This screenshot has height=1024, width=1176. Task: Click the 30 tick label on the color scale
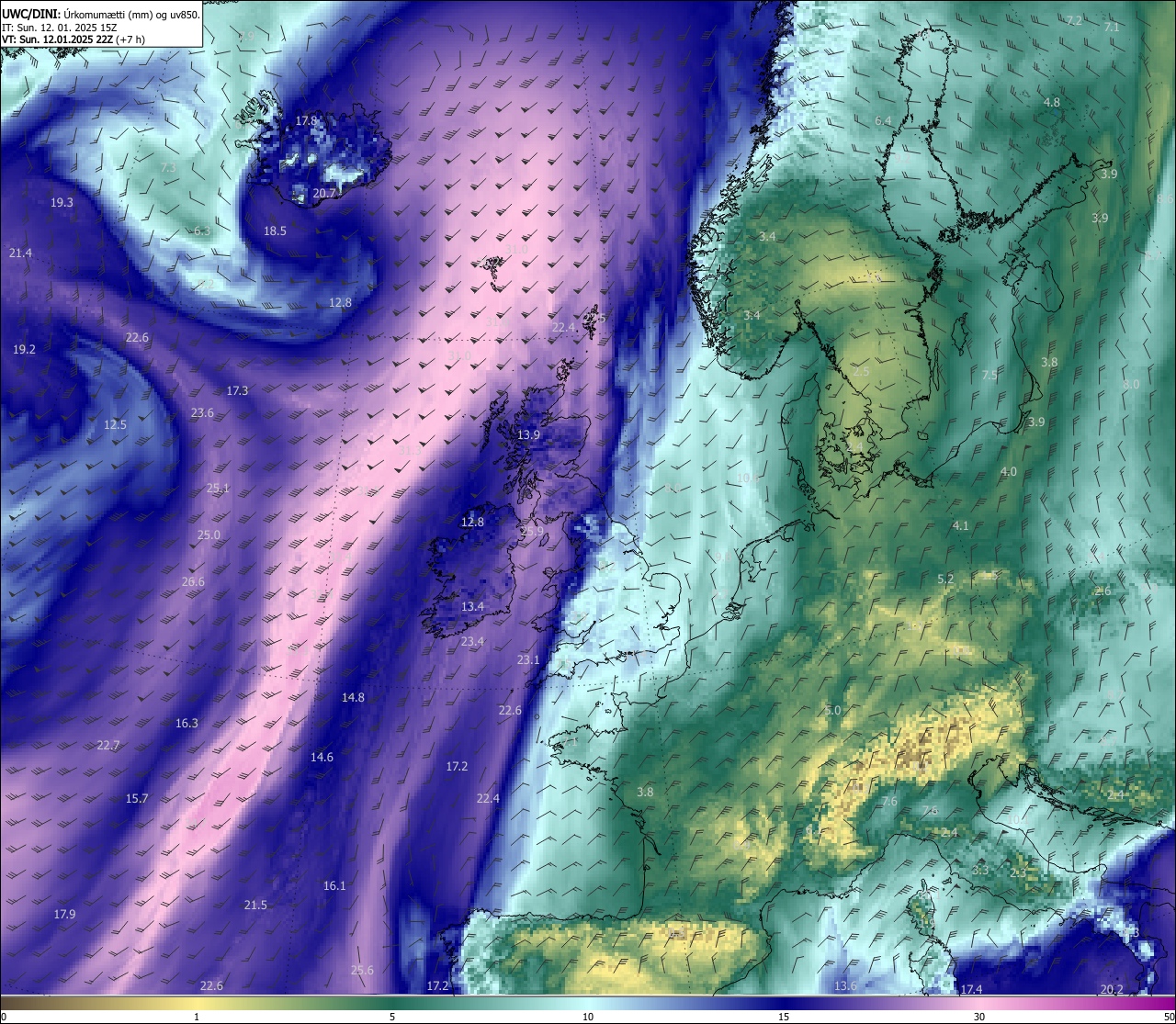(x=979, y=1017)
